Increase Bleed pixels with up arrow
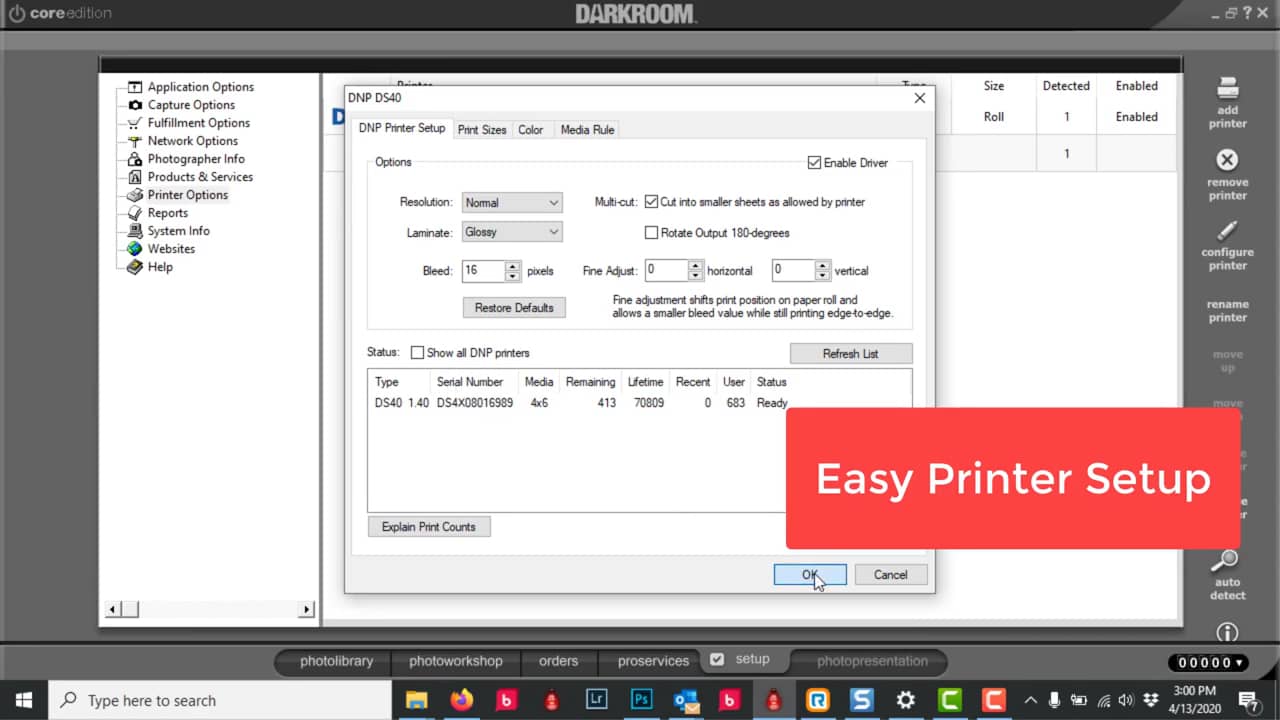The height and width of the screenshot is (720, 1280). coord(513,266)
